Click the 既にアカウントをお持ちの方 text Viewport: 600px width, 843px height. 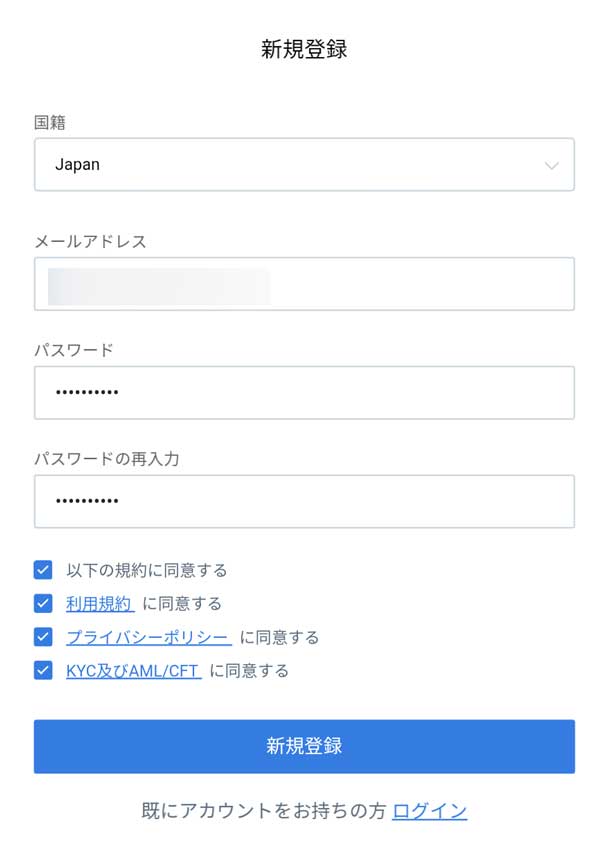pyautogui.click(x=263, y=811)
